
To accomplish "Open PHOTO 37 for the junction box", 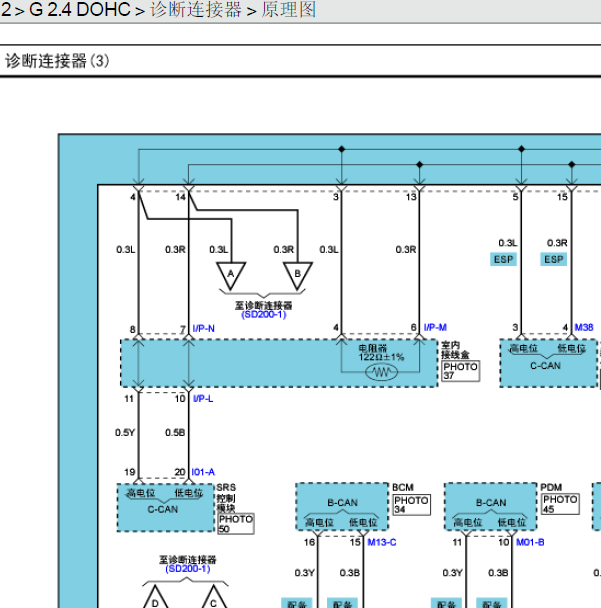I will [x=460, y=371].
